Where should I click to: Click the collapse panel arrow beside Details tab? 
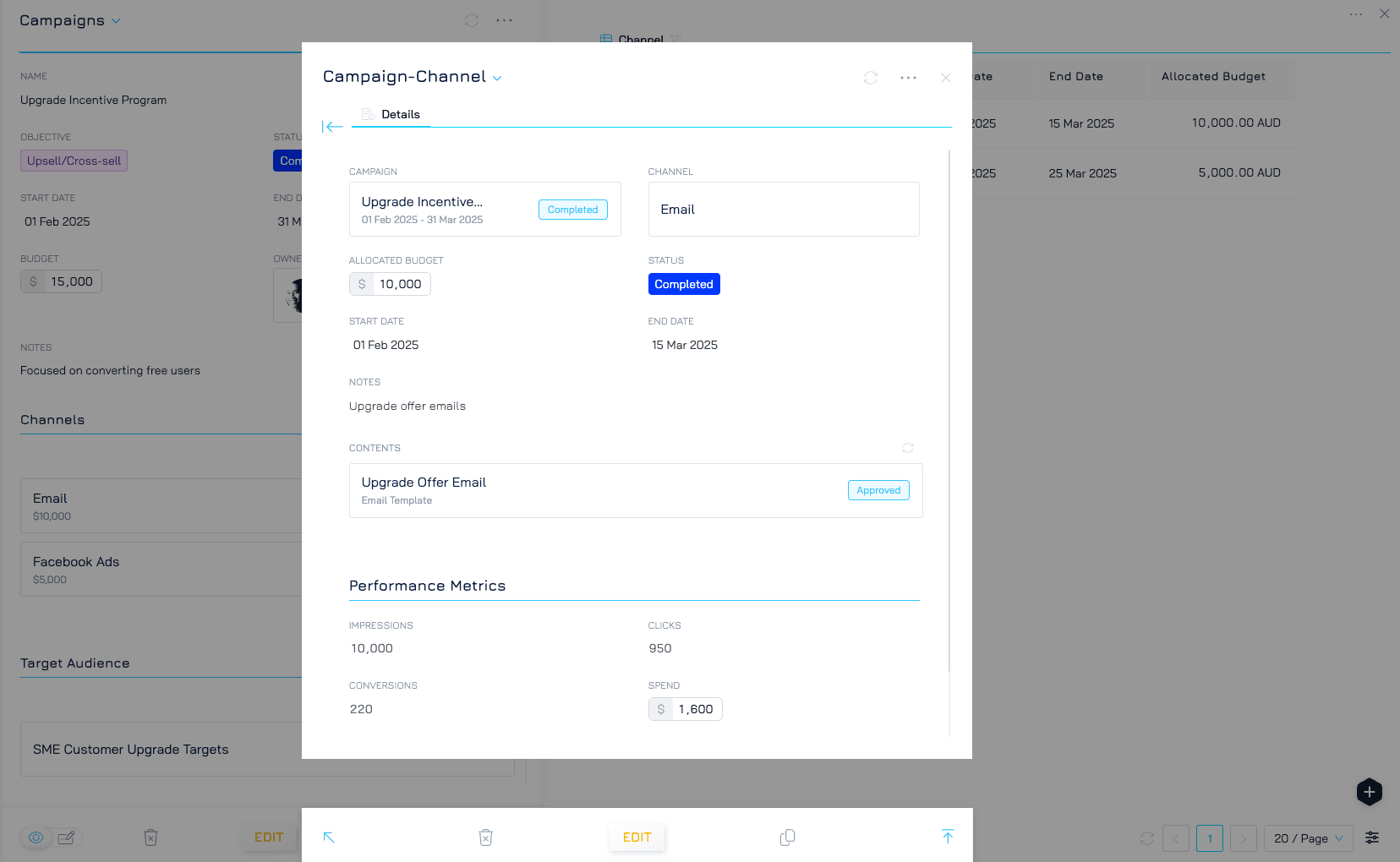tap(333, 127)
